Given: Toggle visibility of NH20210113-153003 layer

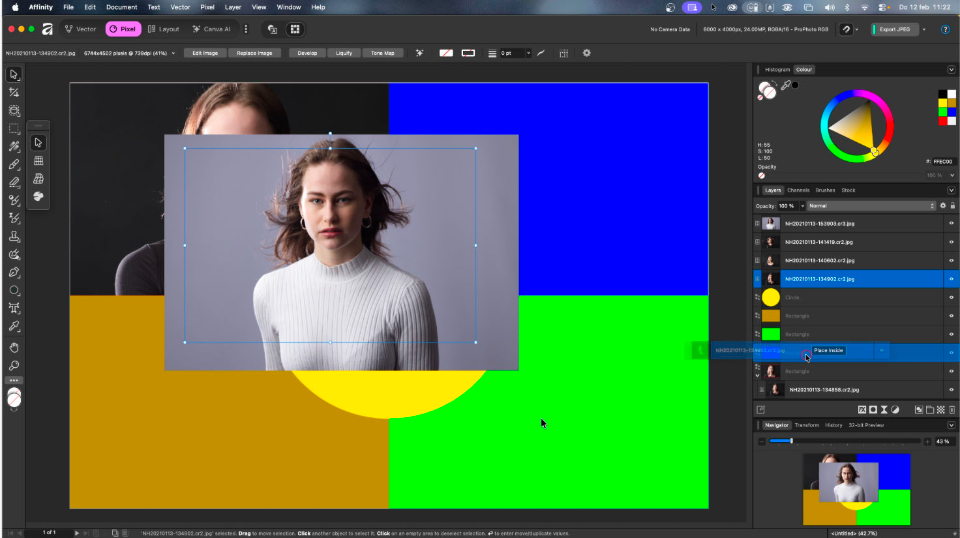Looking at the screenshot, I should click(951, 224).
